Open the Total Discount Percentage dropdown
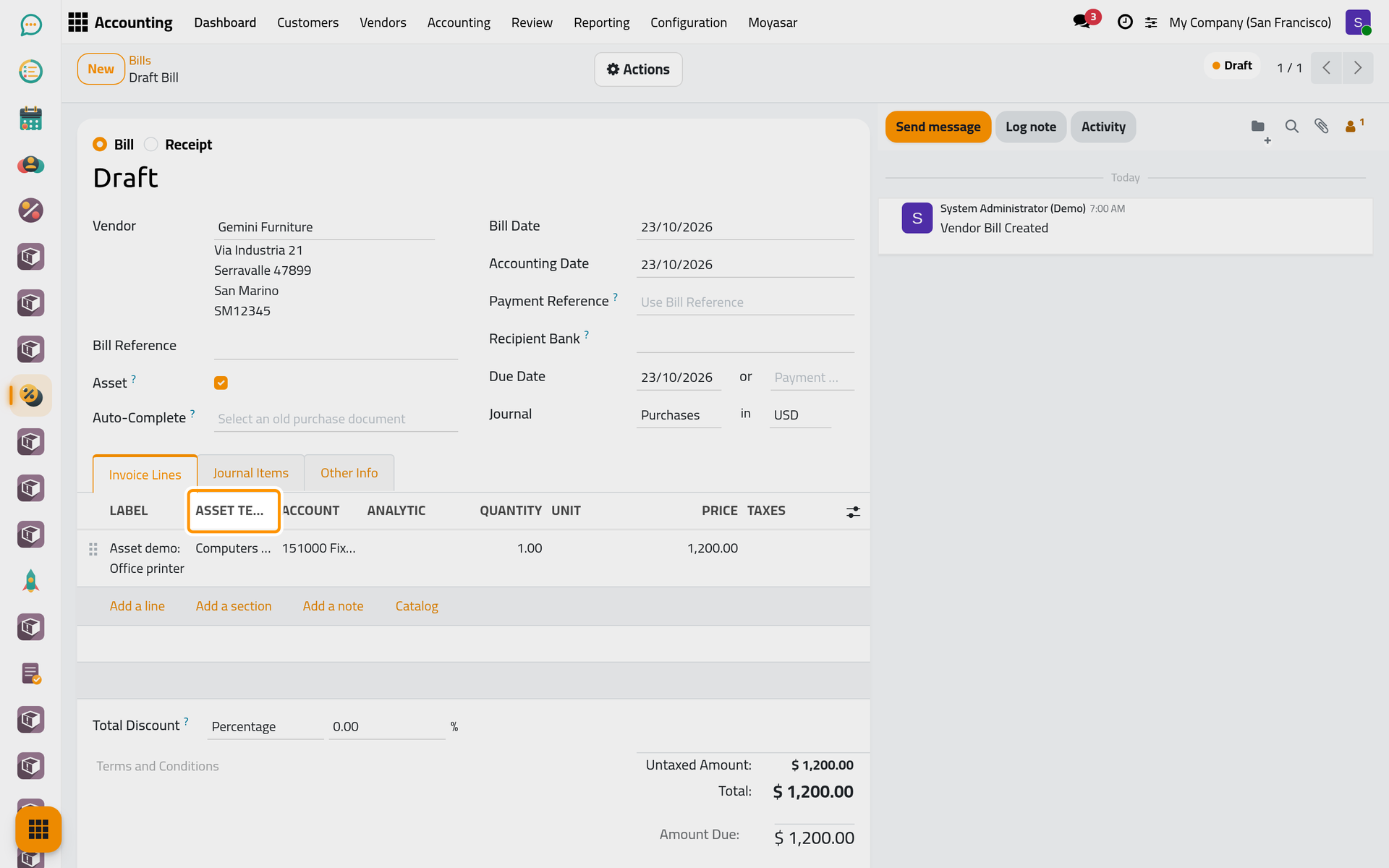The height and width of the screenshot is (868, 1389). pyautogui.click(x=266, y=727)
